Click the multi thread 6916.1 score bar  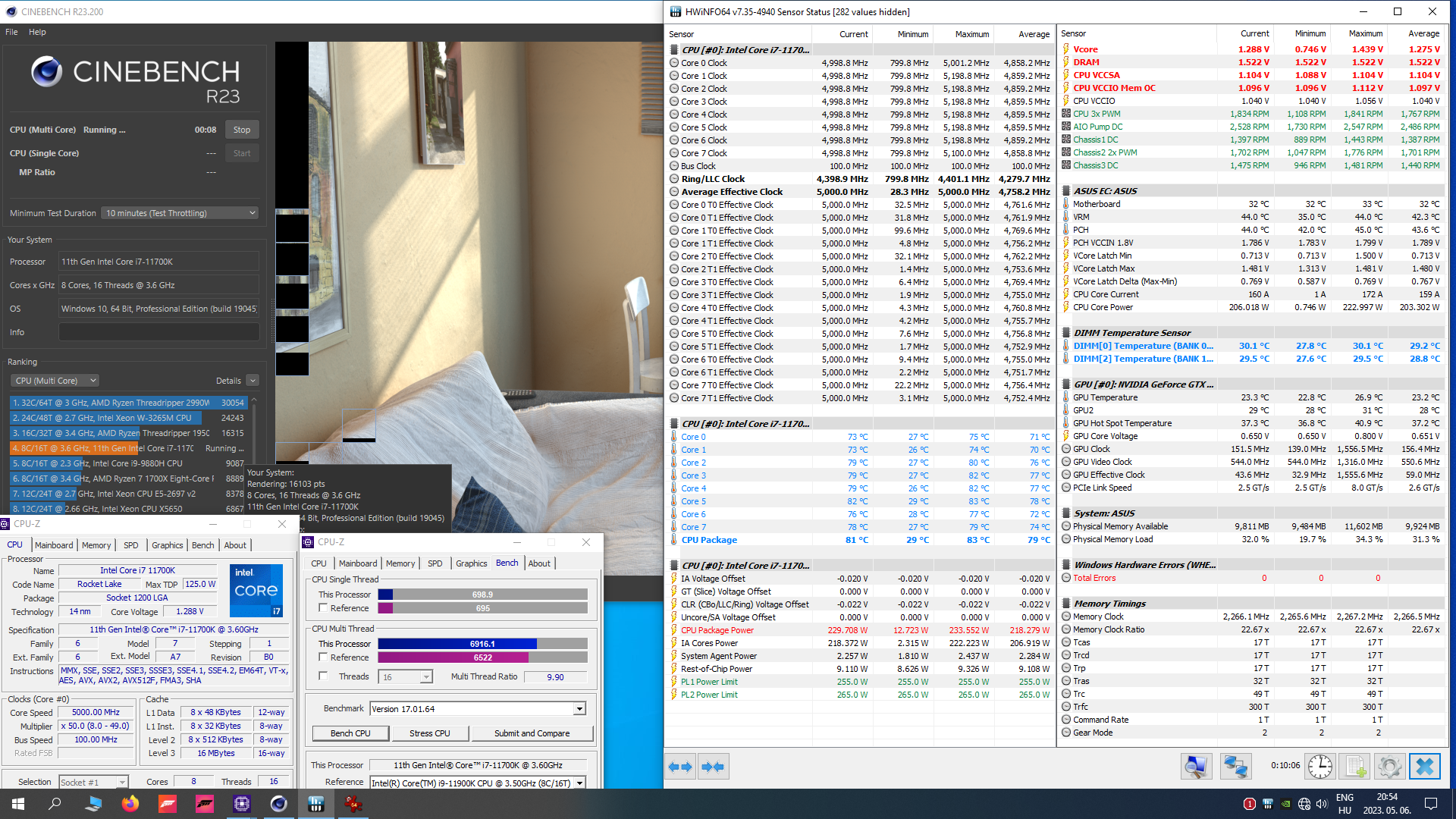click(482, 644)
